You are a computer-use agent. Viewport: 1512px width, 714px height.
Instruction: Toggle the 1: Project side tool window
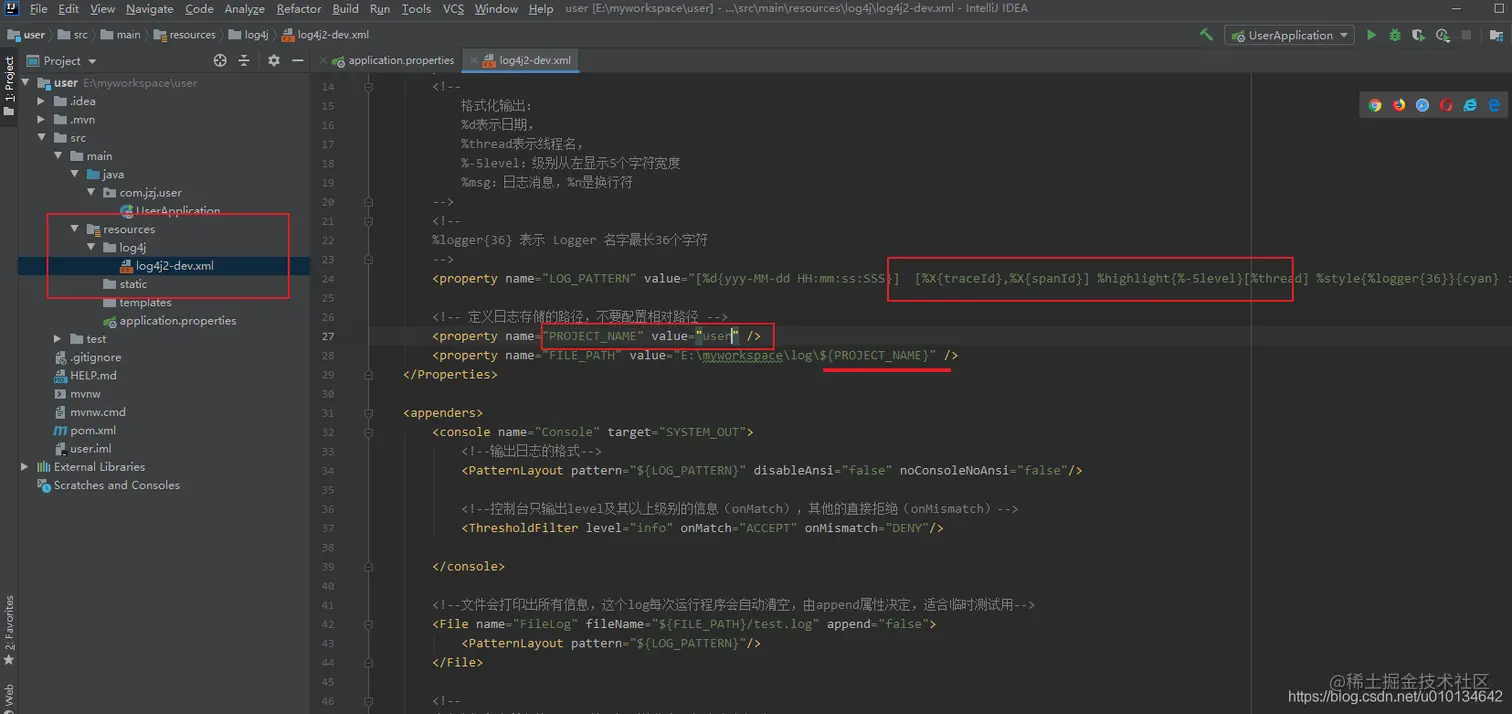tap(9, 86)
